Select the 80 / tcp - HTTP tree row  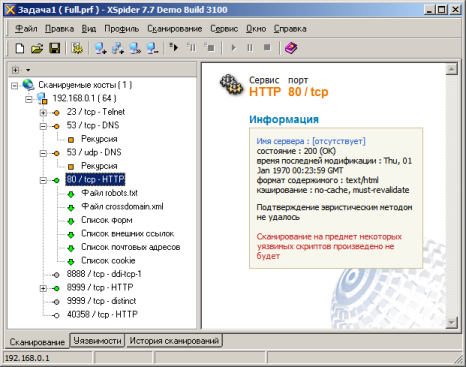(x=95, y=179)
